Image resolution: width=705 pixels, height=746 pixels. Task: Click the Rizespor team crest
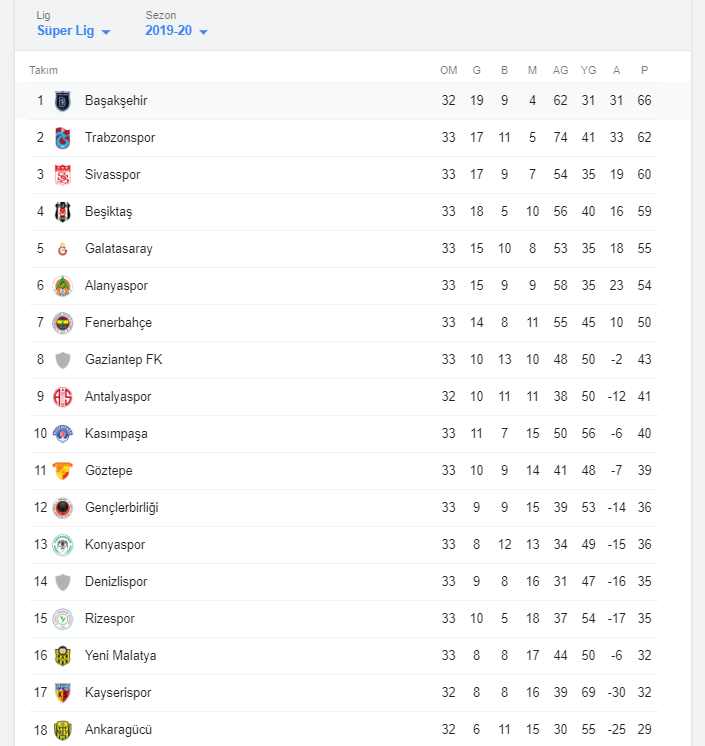(63, 619)
